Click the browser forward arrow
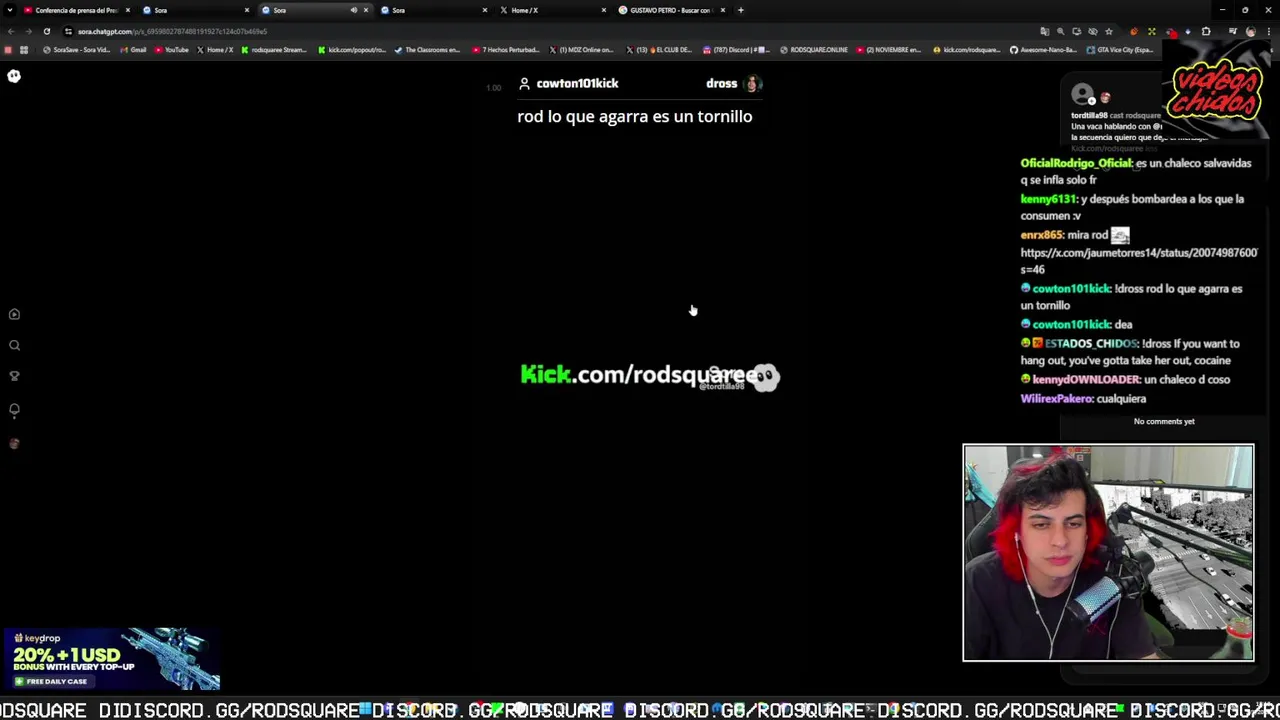Screen dimensions: 1280x720 point(28,31)
